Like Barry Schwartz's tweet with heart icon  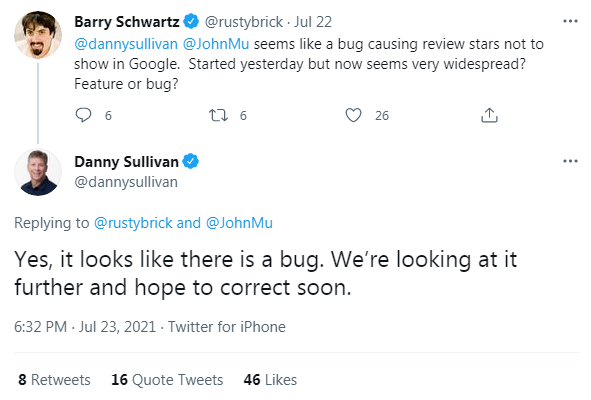pos(353,115)
